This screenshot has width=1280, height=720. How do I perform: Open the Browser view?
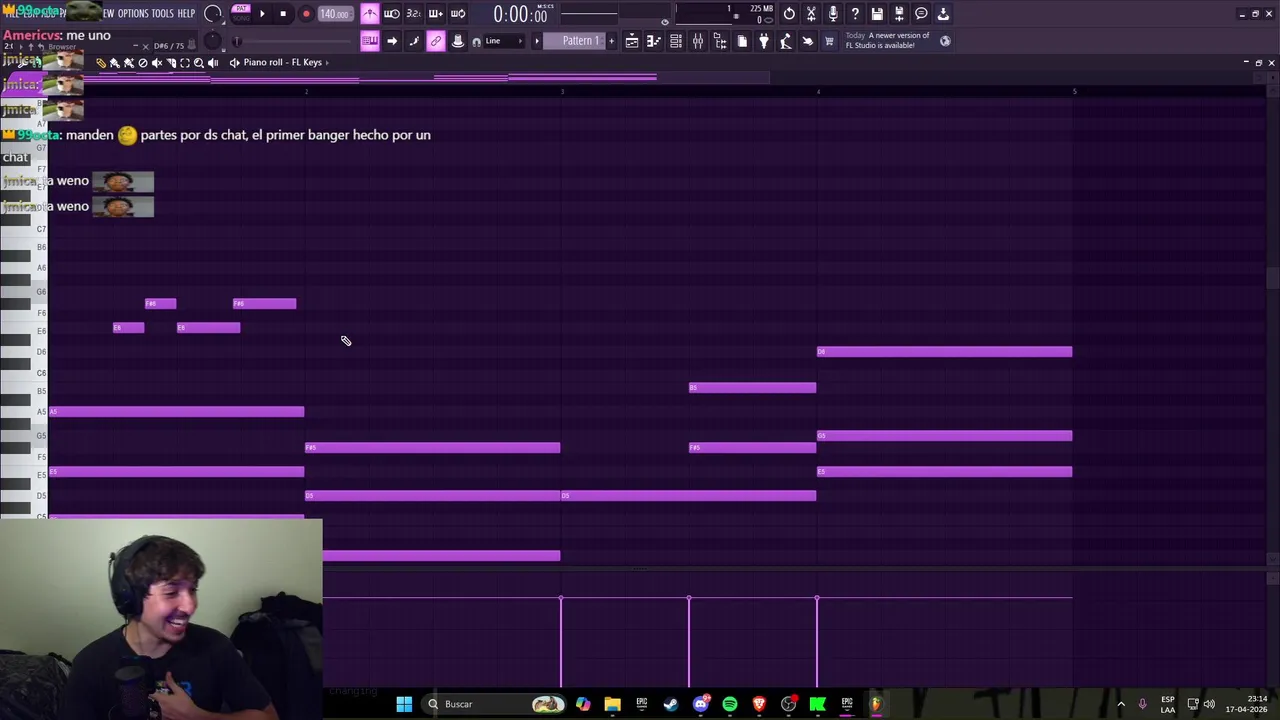point(720,41)
